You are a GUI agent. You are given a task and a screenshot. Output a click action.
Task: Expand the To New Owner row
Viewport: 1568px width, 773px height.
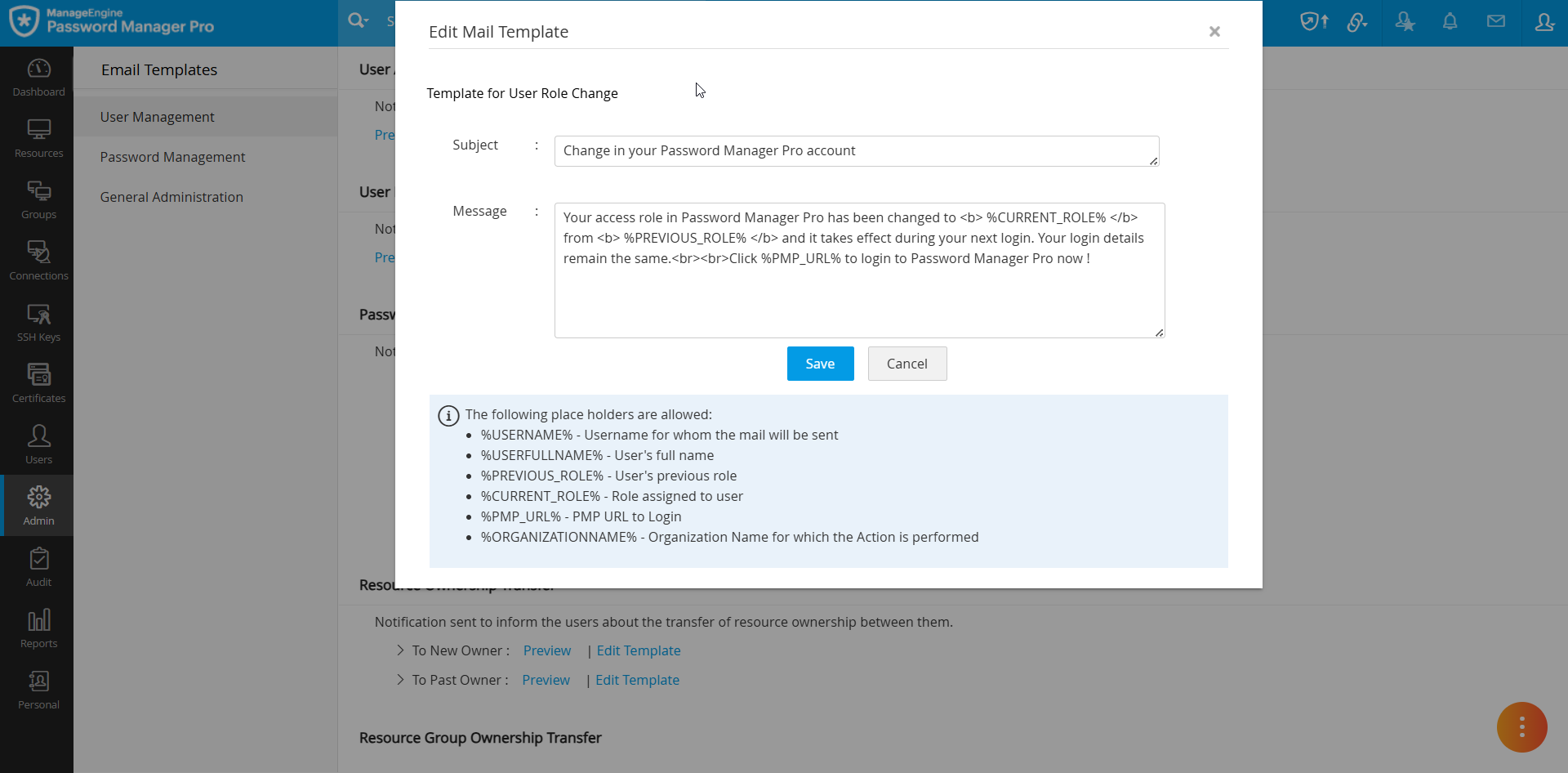[x=400, y=650]
